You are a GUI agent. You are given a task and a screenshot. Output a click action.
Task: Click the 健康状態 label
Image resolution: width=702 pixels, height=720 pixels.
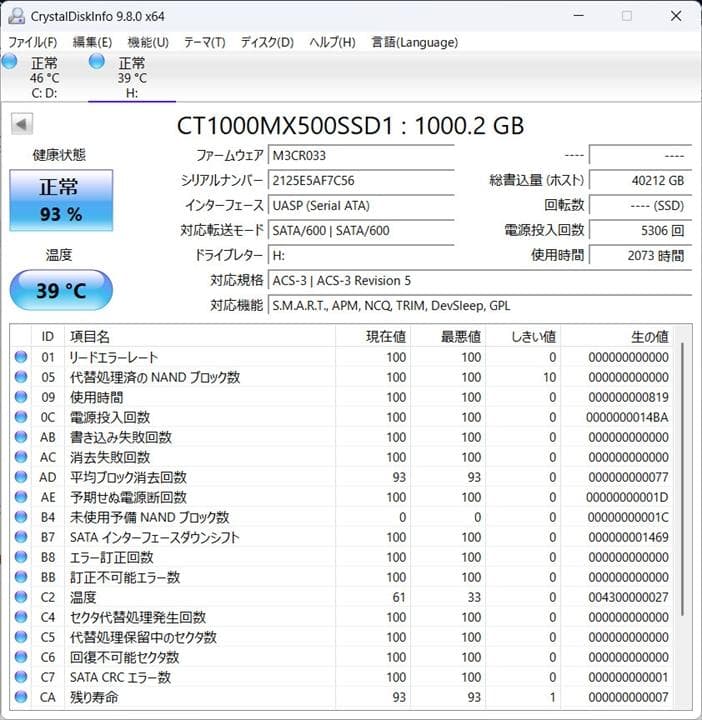(59, 155)
